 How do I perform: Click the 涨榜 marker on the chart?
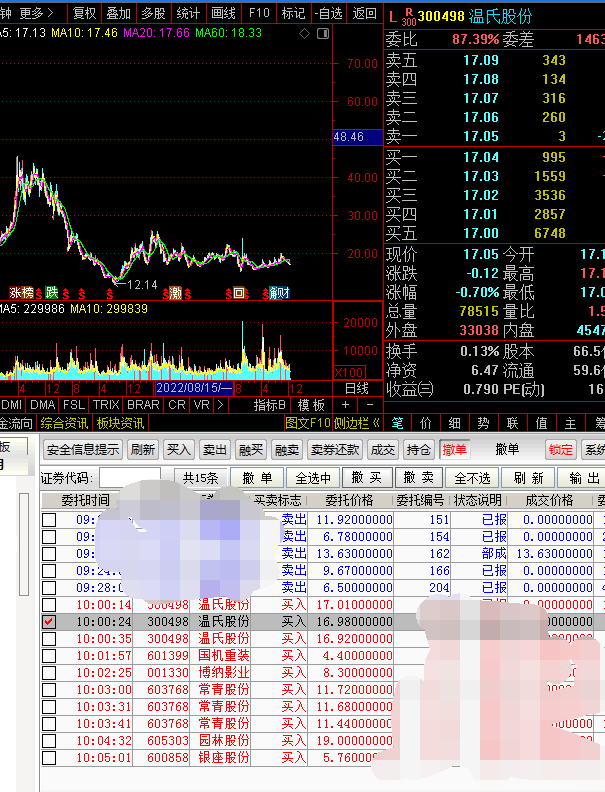click(21, 292)
